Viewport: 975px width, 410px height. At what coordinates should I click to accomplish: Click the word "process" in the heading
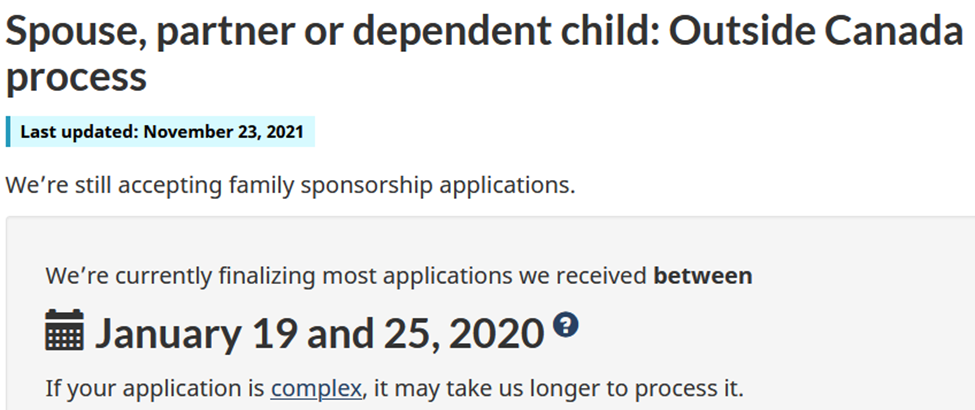pyautogui.click(x=76, y=78)
